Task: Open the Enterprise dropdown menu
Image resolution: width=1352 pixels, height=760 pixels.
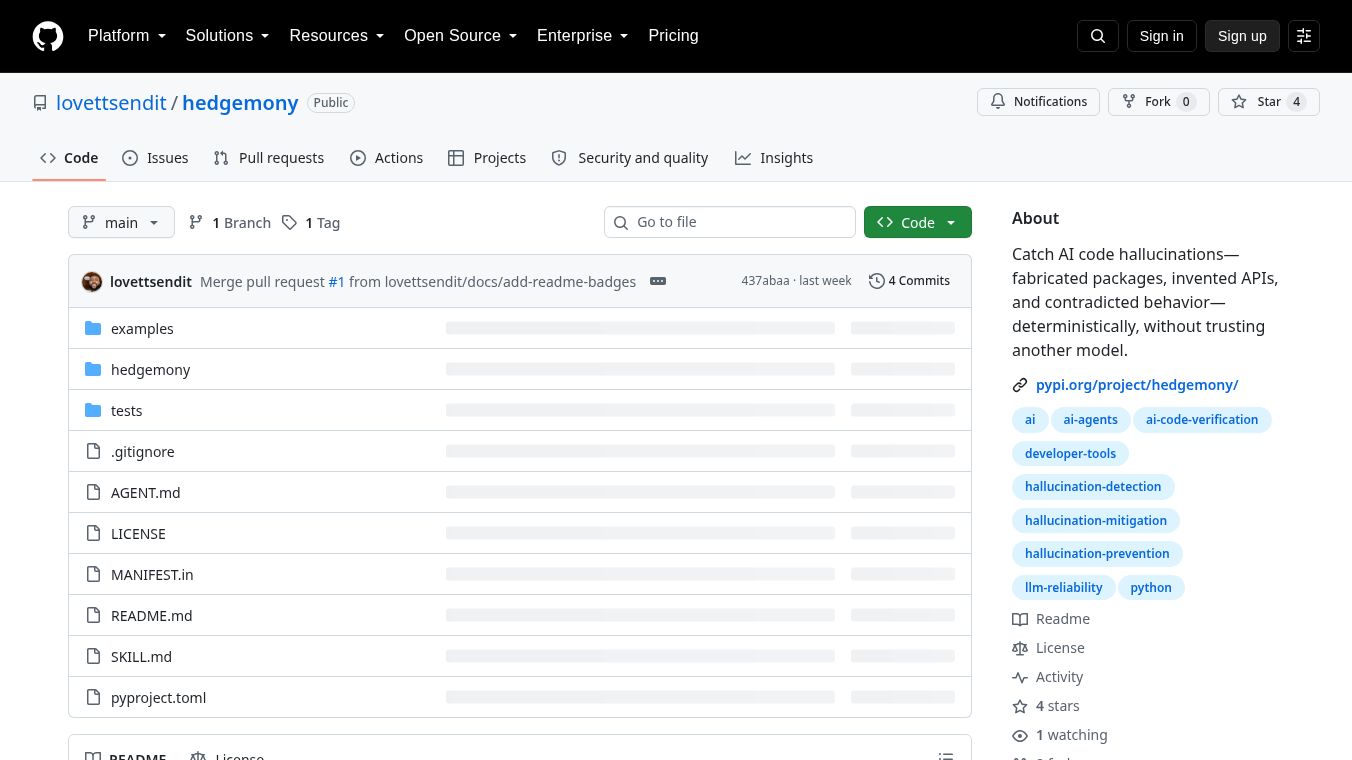Action: [583, 36]
